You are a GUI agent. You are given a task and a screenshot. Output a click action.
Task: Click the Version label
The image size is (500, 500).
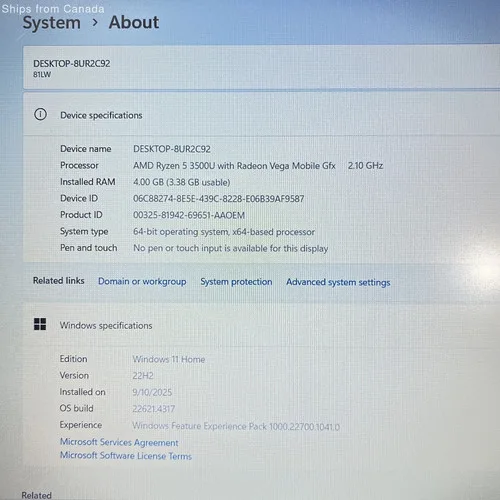tap(74, 375)
